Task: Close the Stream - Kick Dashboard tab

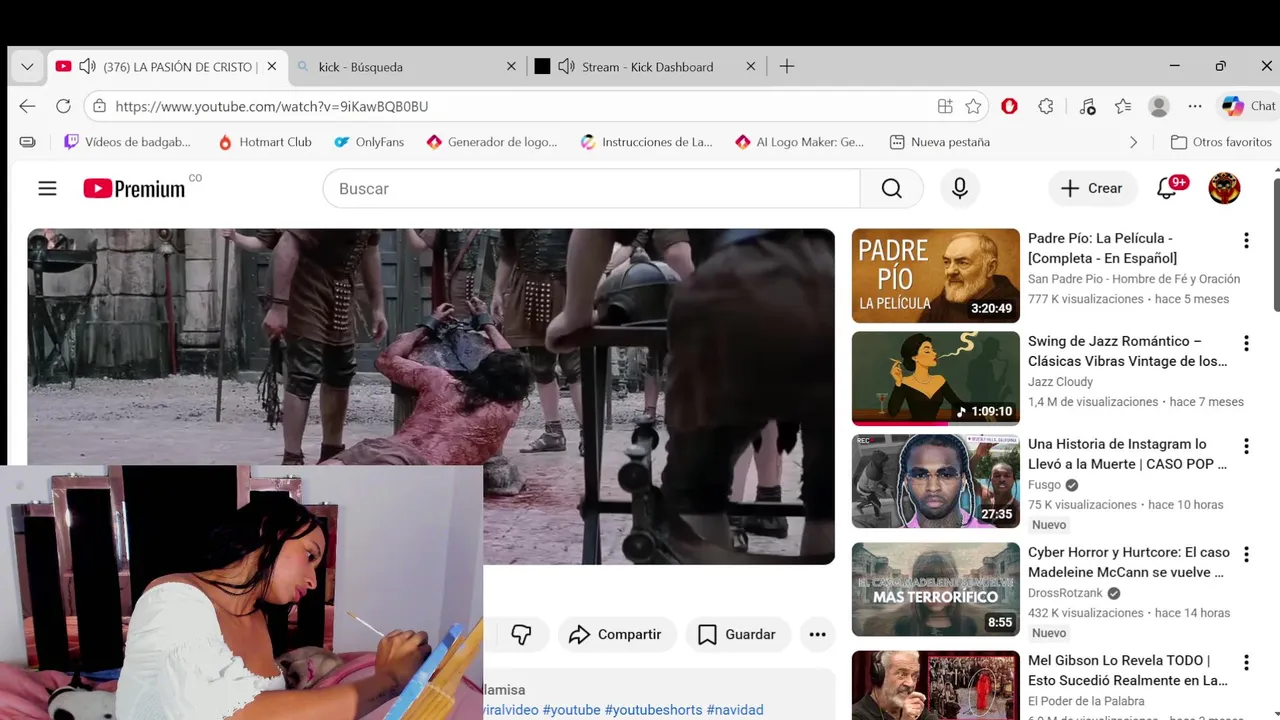Action: click(751, 67)
